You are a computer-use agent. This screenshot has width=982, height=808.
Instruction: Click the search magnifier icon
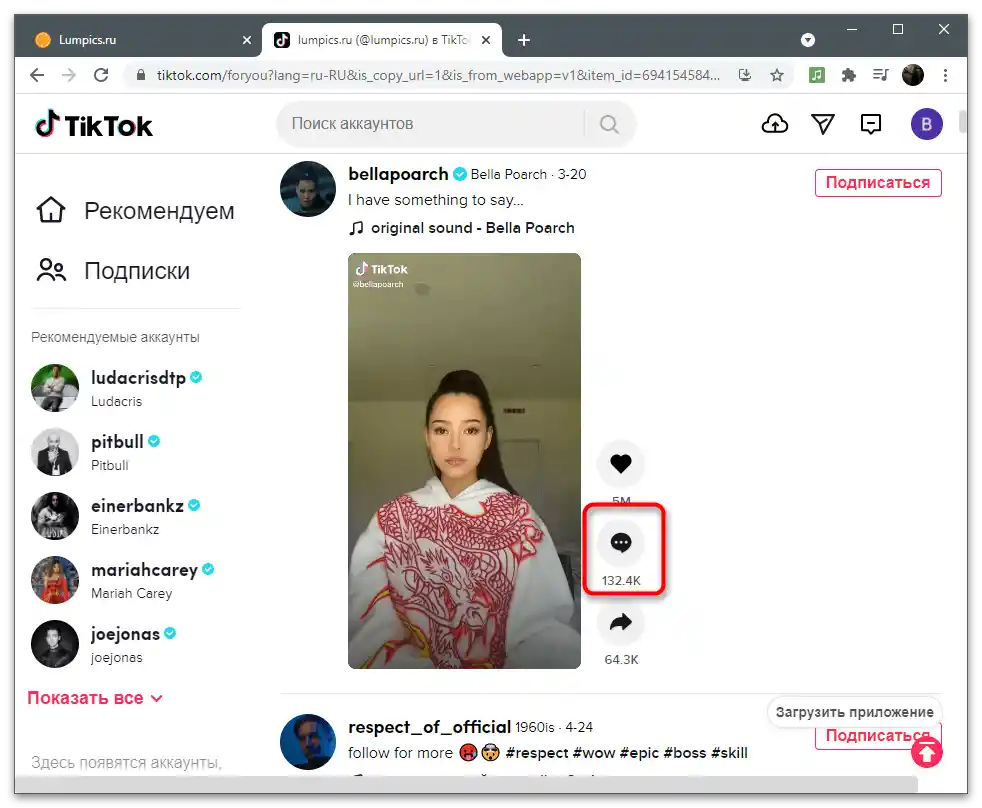click(609, 124)
